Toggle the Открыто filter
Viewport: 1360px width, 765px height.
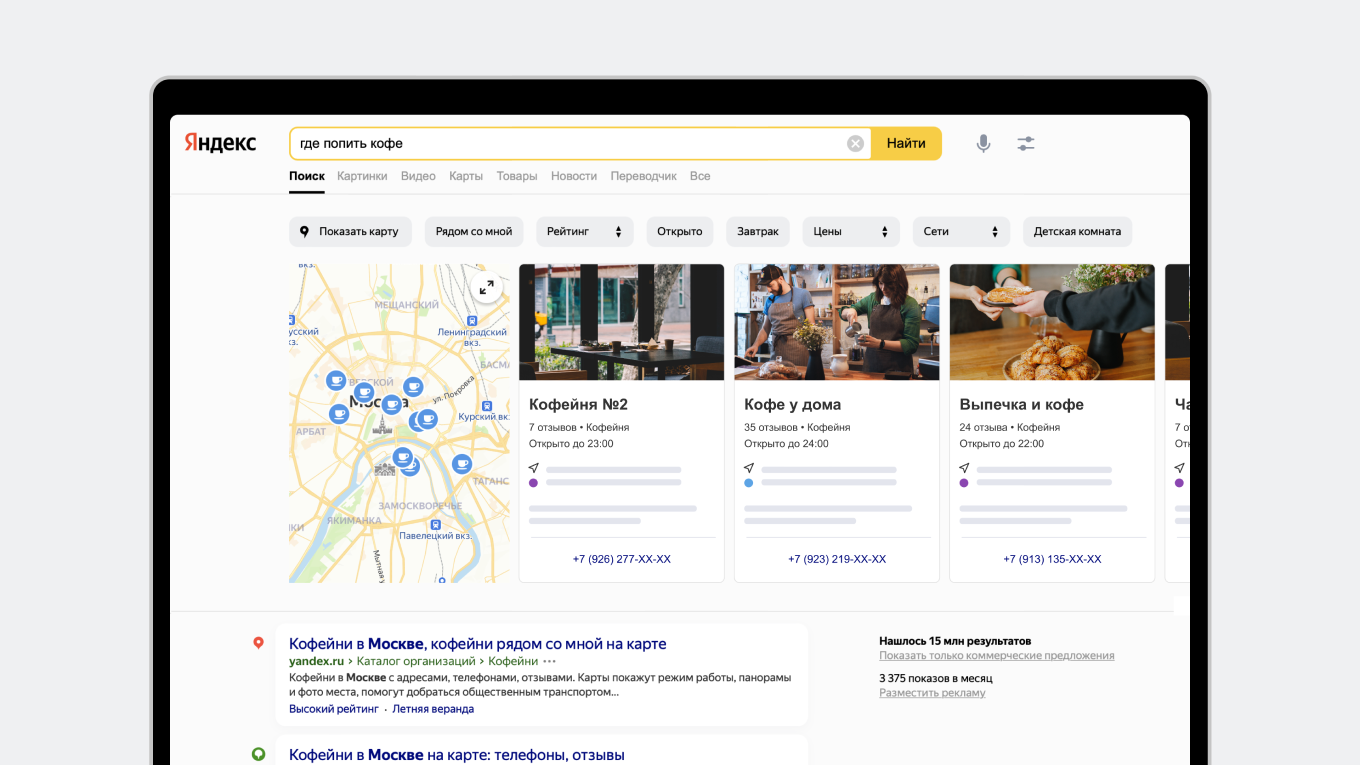click(x=679, y=232)
